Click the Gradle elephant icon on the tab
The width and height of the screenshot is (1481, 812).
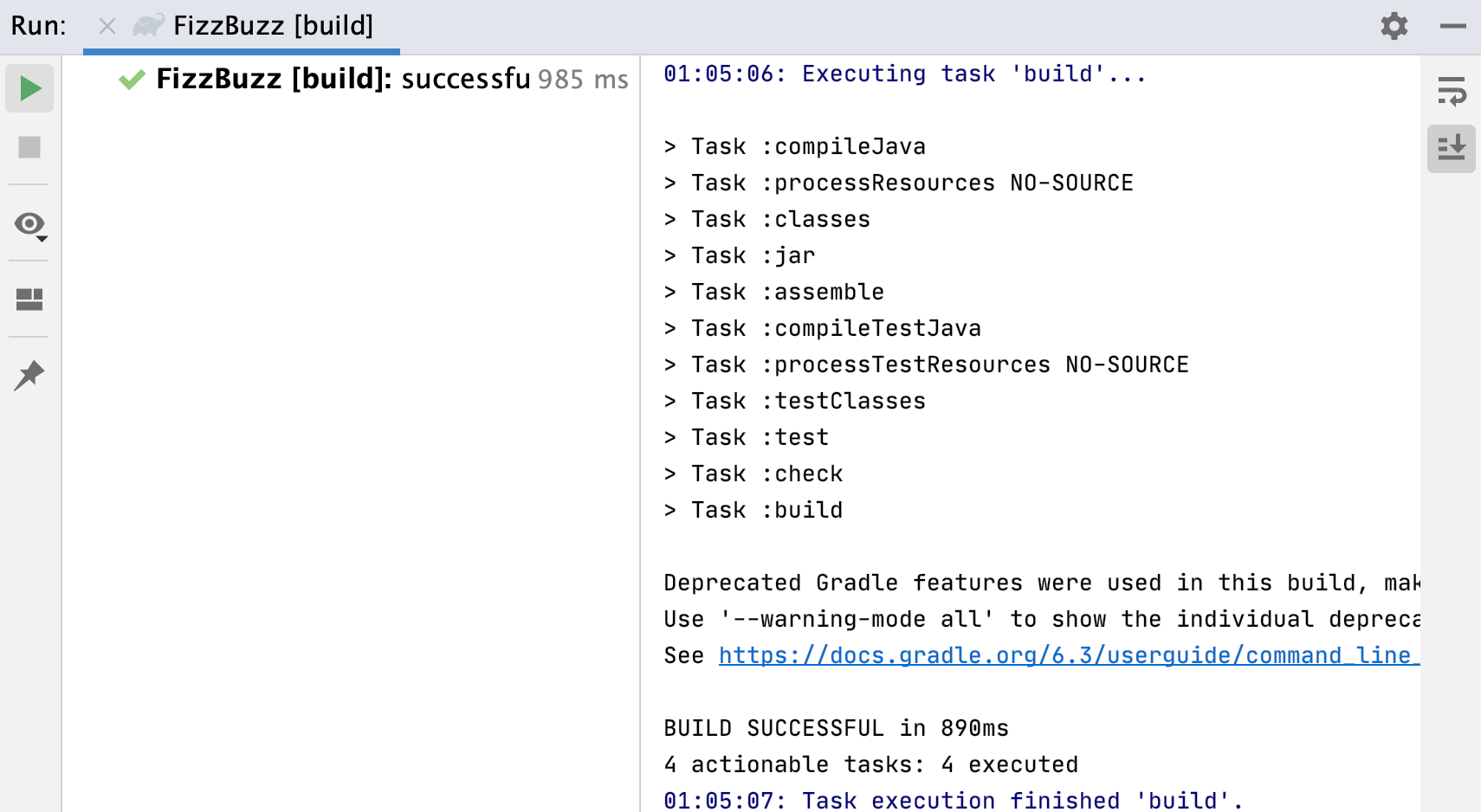(147, 26)
